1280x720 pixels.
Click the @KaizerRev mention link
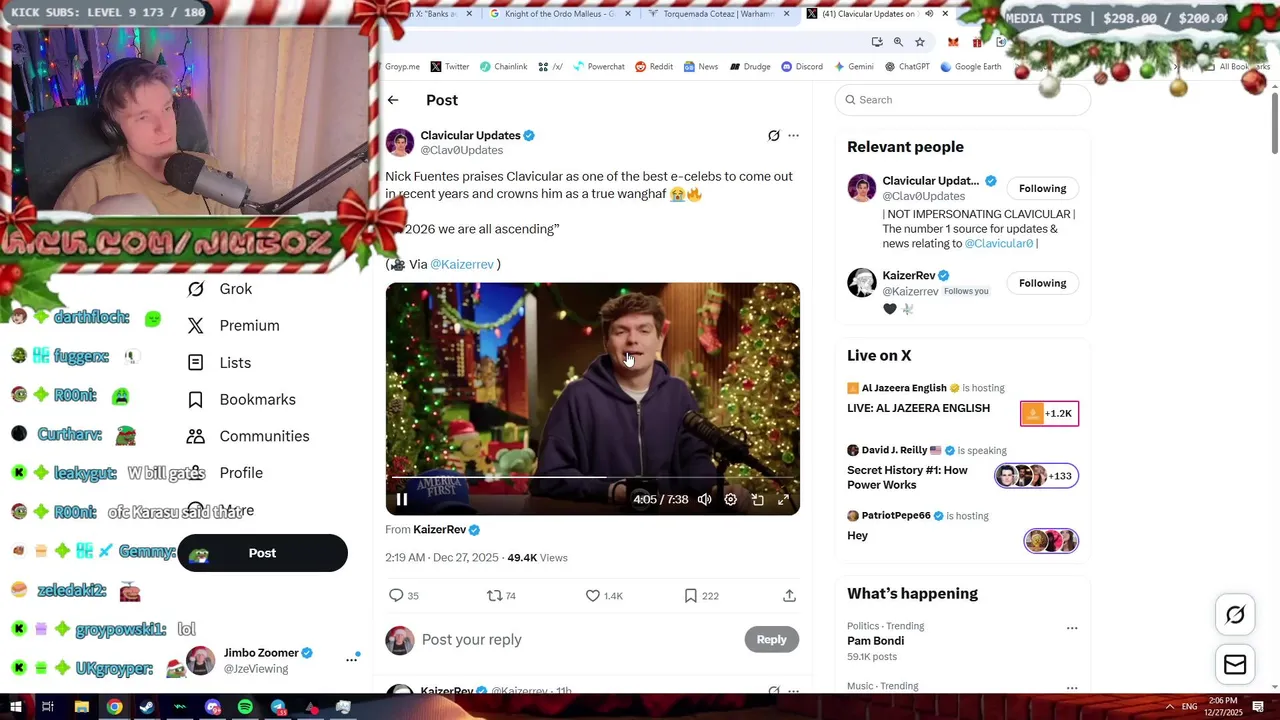(x=462, y=264)
